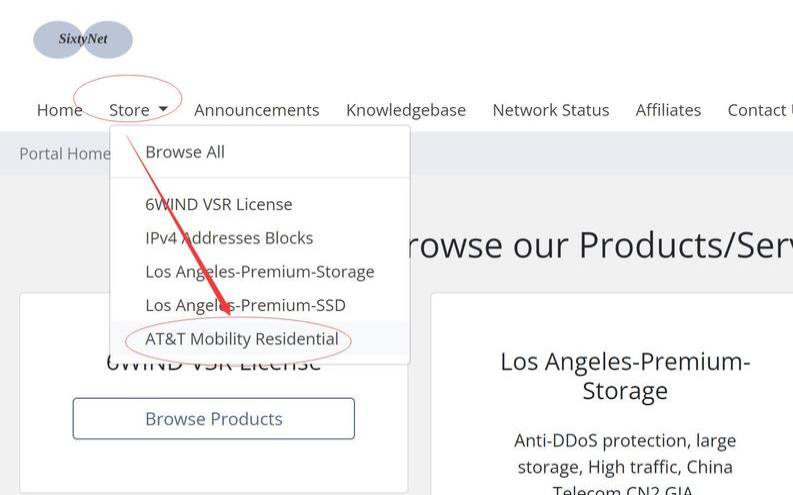This screenshot has width=793, height=495.
Task: Click the caret arrow beside Store
Action: tap(162, 109)
